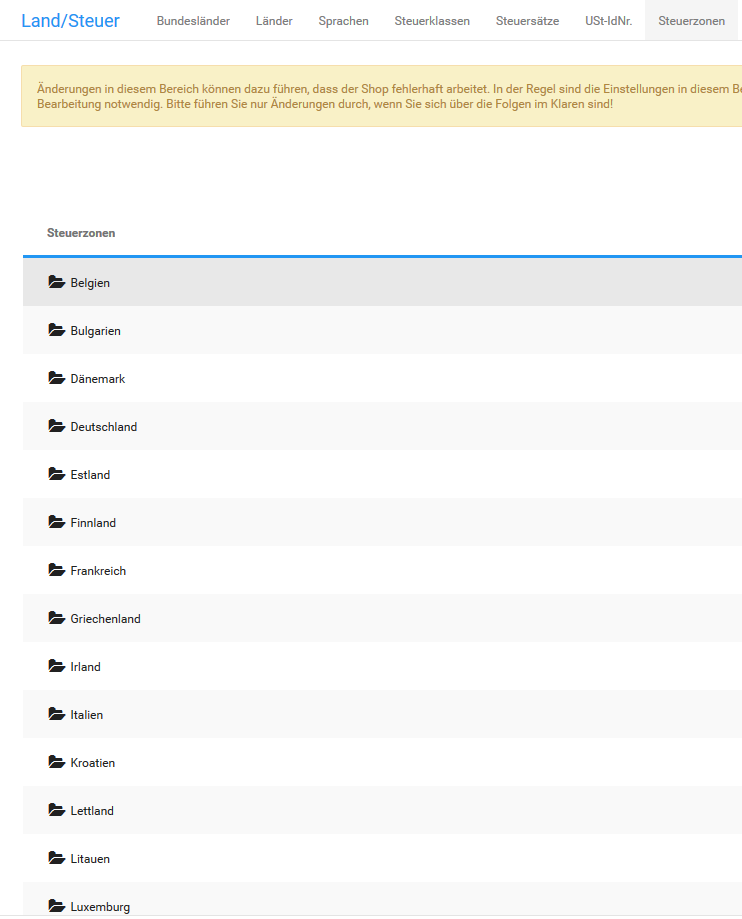Click the Lettland tax zone name
The image size is (742, 919).
pyautogui.click(x=92, y=811)
